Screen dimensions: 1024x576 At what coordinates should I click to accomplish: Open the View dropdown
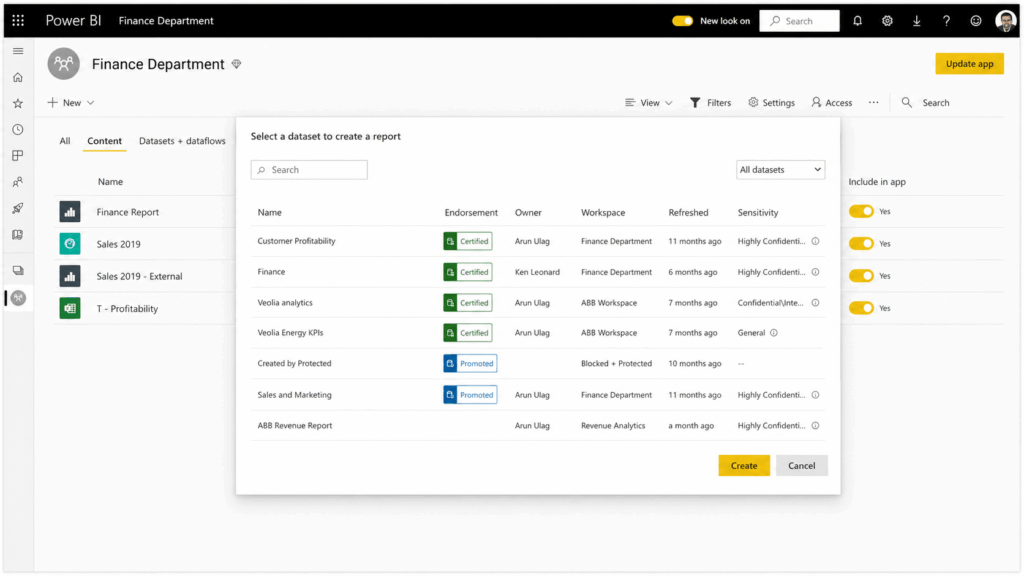click(x=648, y=103)
